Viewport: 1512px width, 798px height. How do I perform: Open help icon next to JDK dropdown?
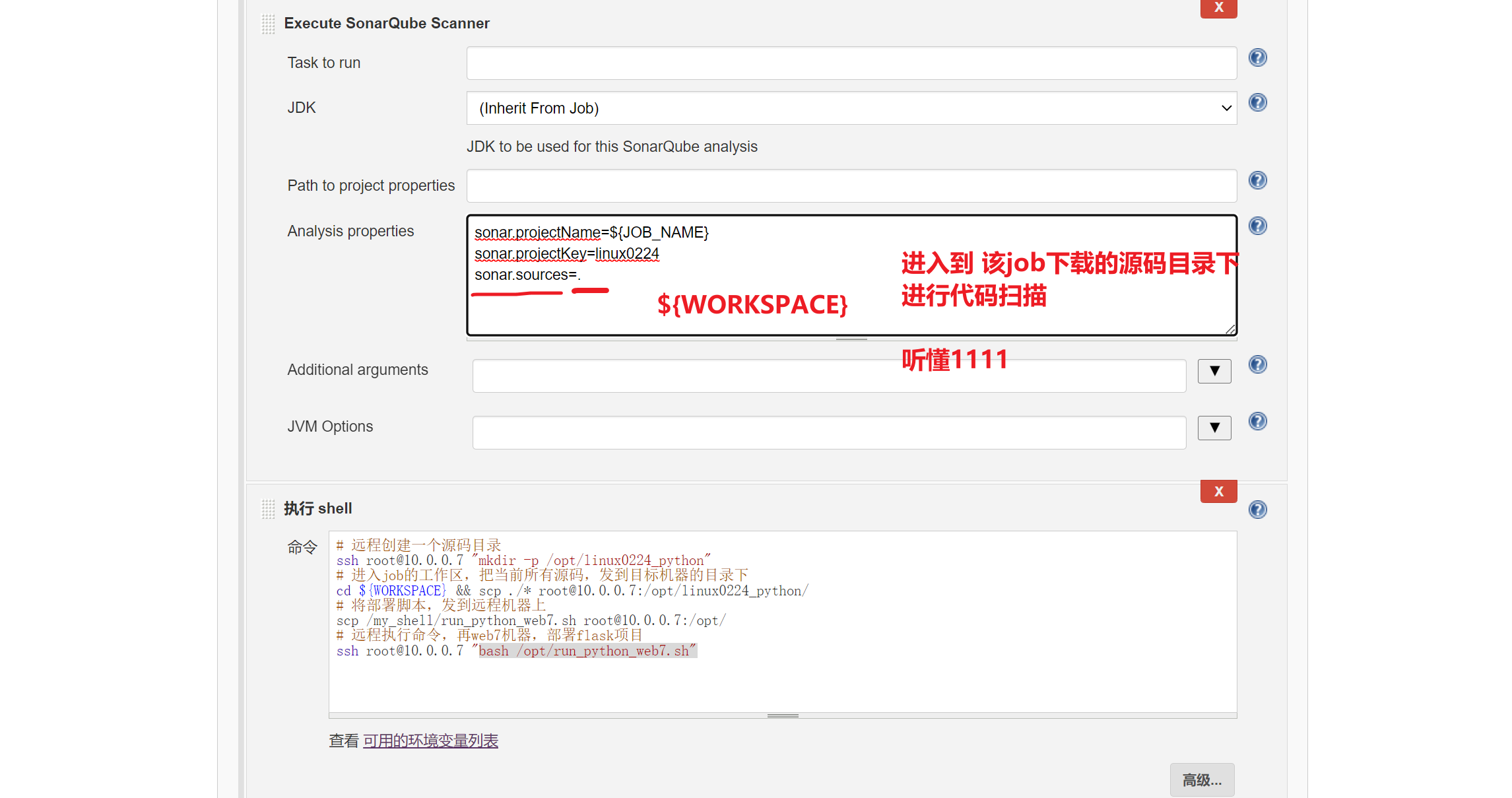1257,102
